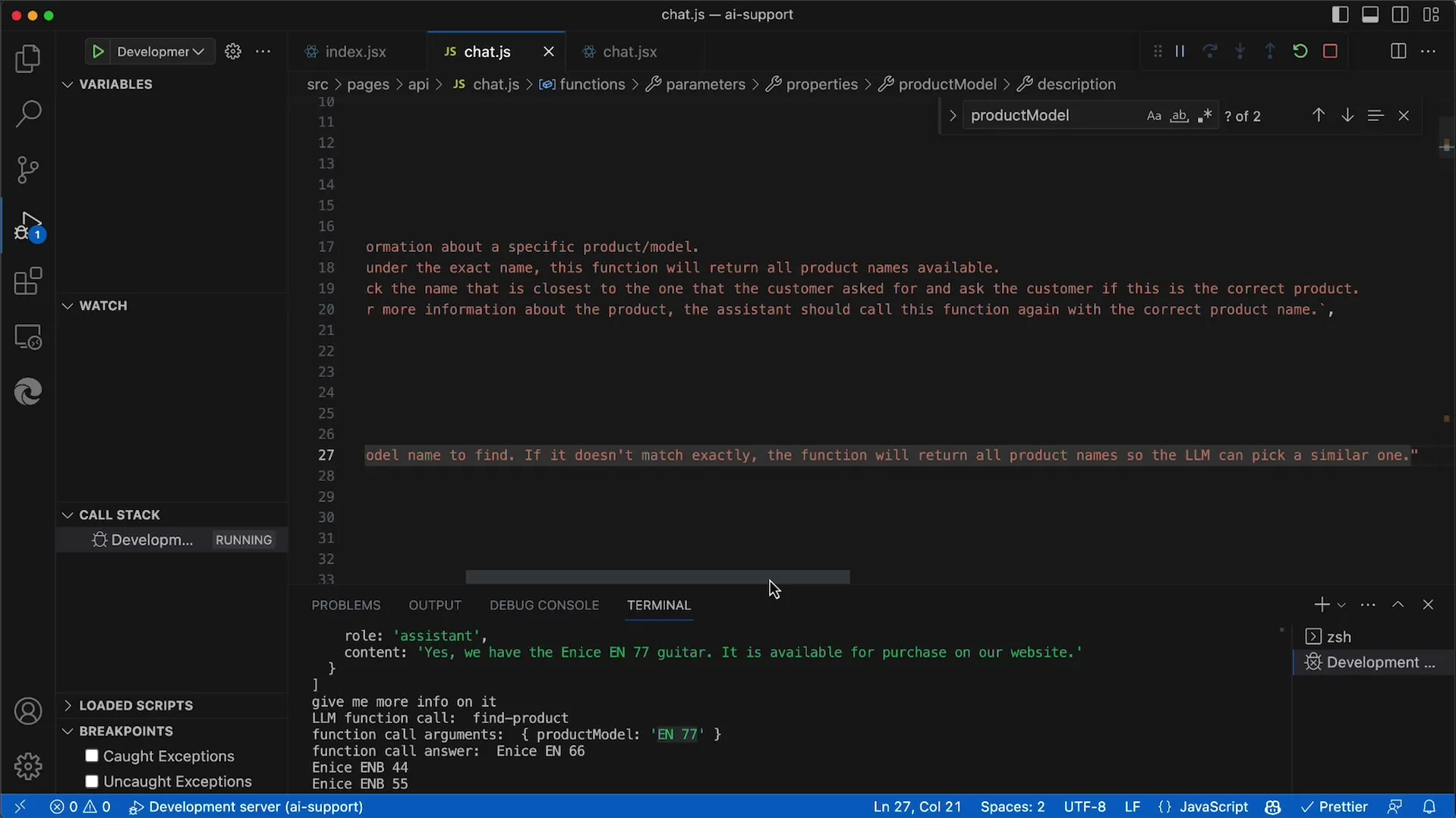Image resolution: width=1456 pixels, height=818 pixels.
Task: Restart the debug session
Action: [1300, 52]
